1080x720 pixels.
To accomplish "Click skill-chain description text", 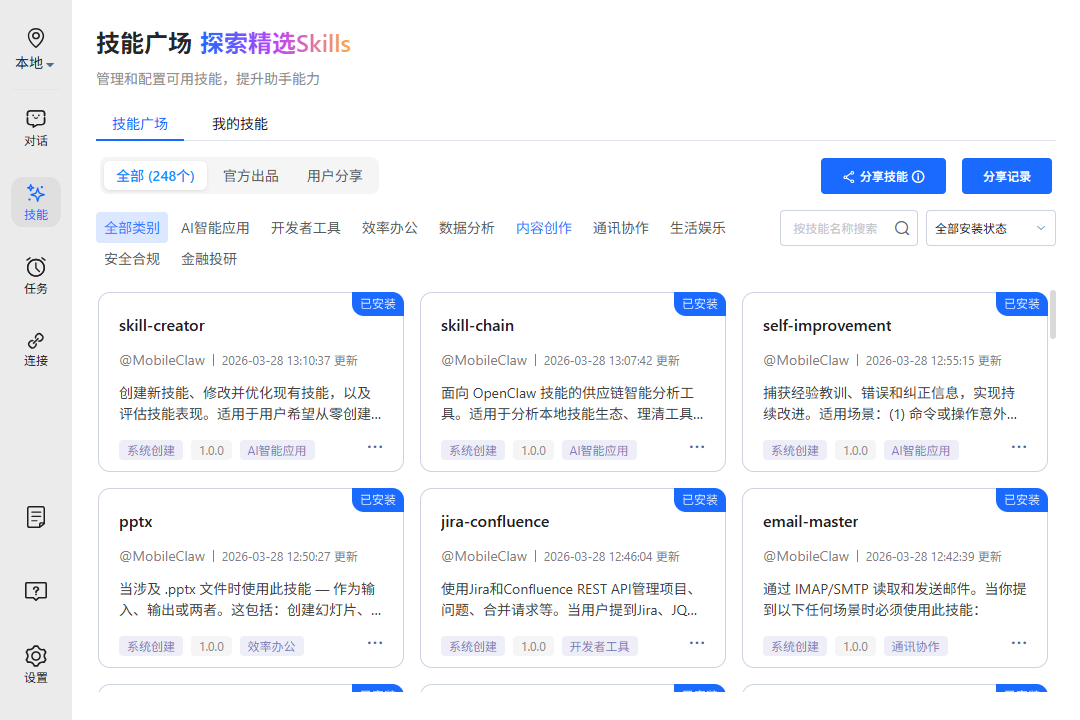I will (x=572, y=404).
